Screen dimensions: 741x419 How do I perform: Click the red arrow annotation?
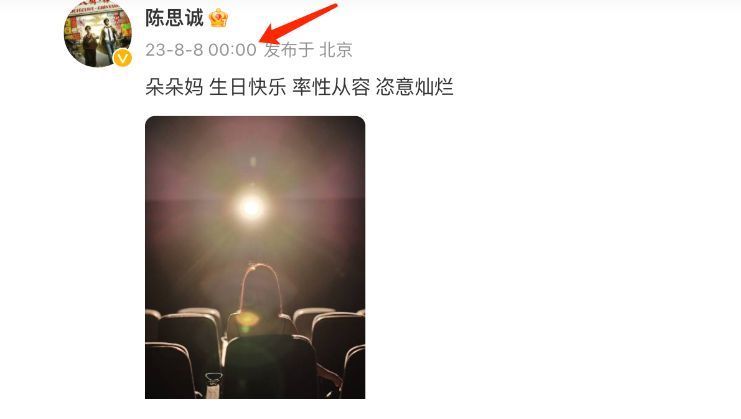tap(299, 23)
